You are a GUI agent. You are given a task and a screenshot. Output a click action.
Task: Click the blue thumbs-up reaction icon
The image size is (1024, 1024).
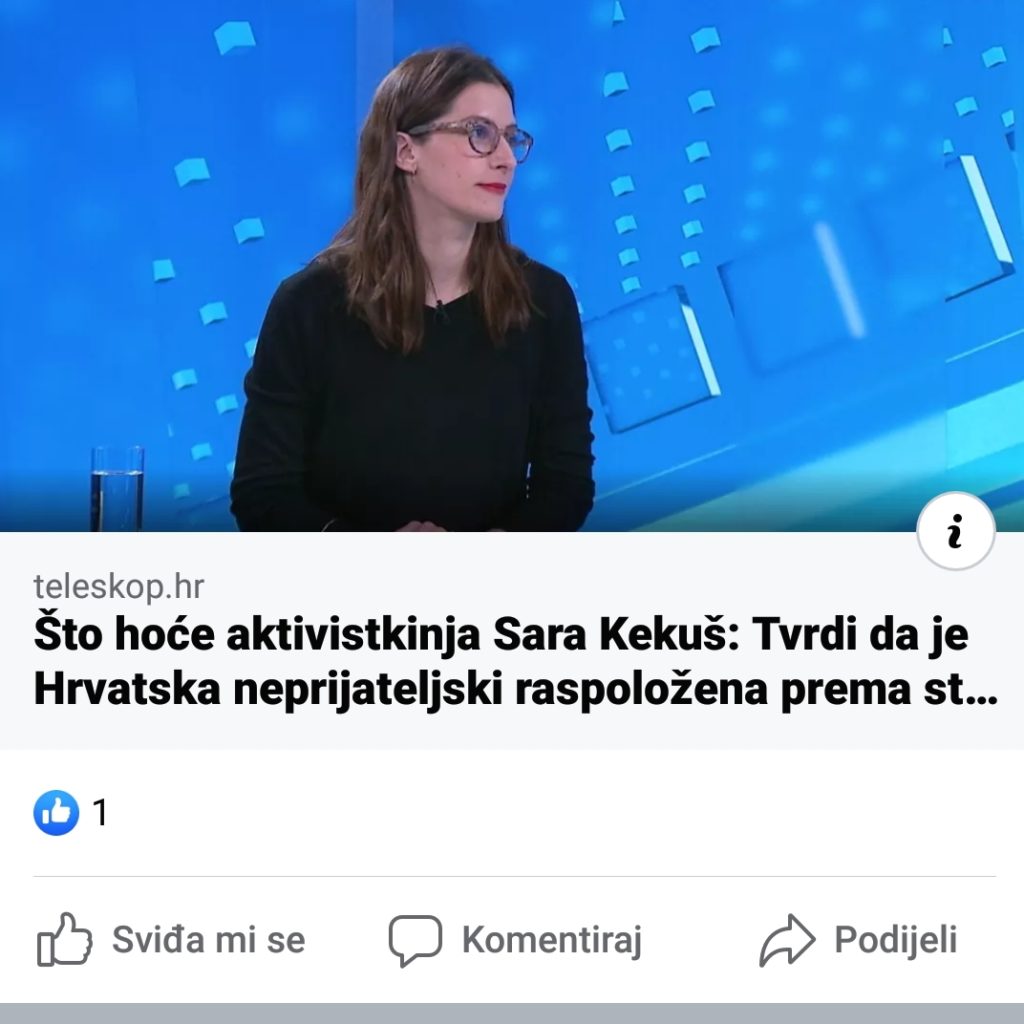pos(56,812)
